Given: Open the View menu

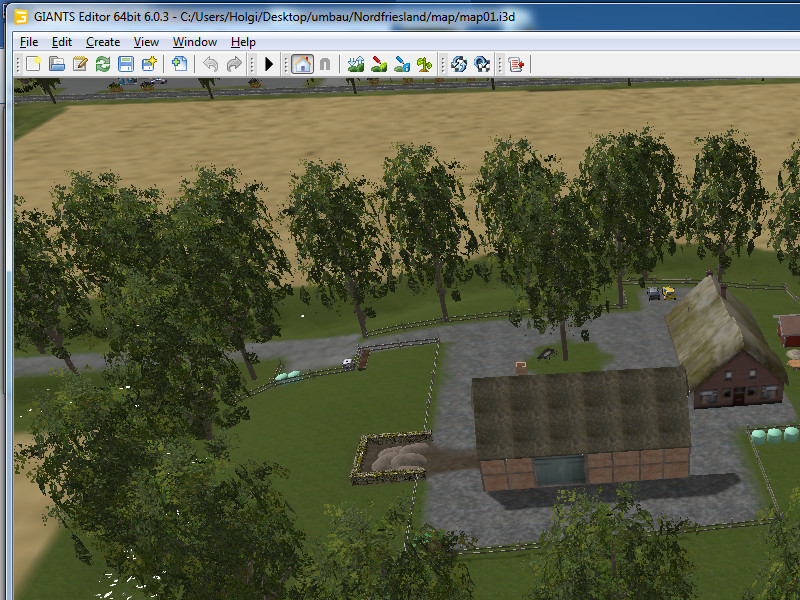Looking at the screenshot, I should click(146, 42).
